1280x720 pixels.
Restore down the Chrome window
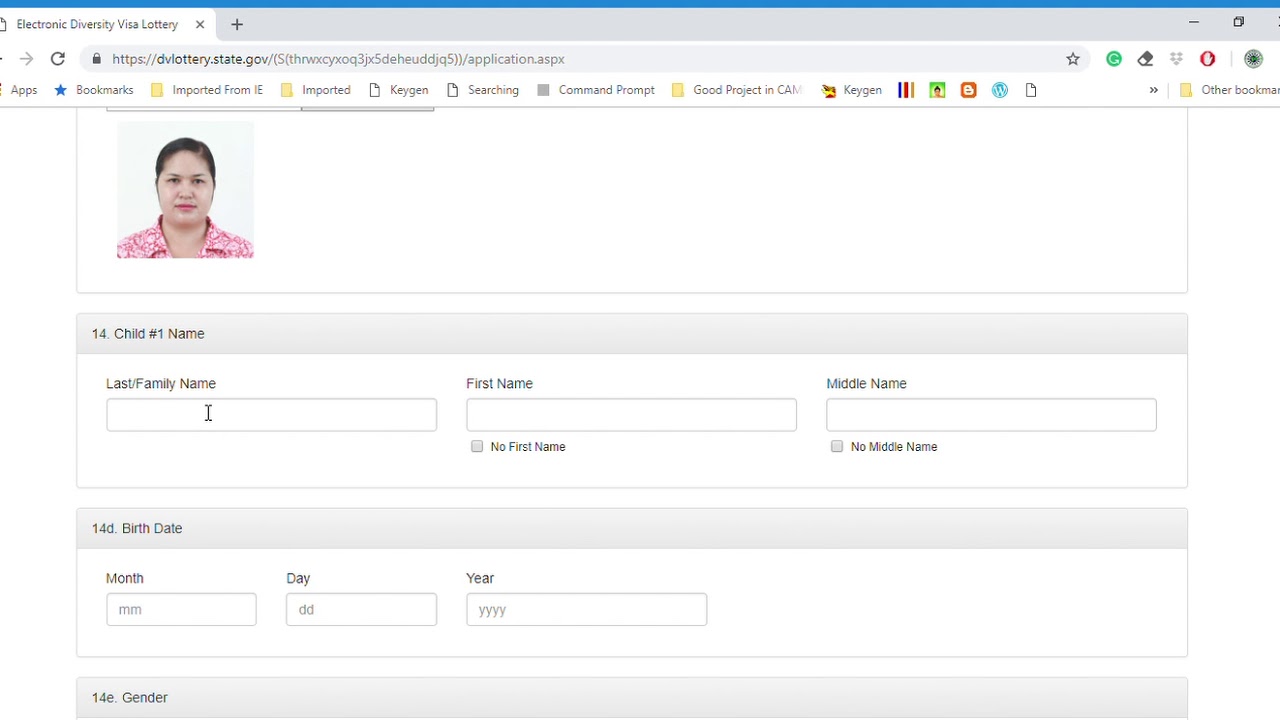1238,22
